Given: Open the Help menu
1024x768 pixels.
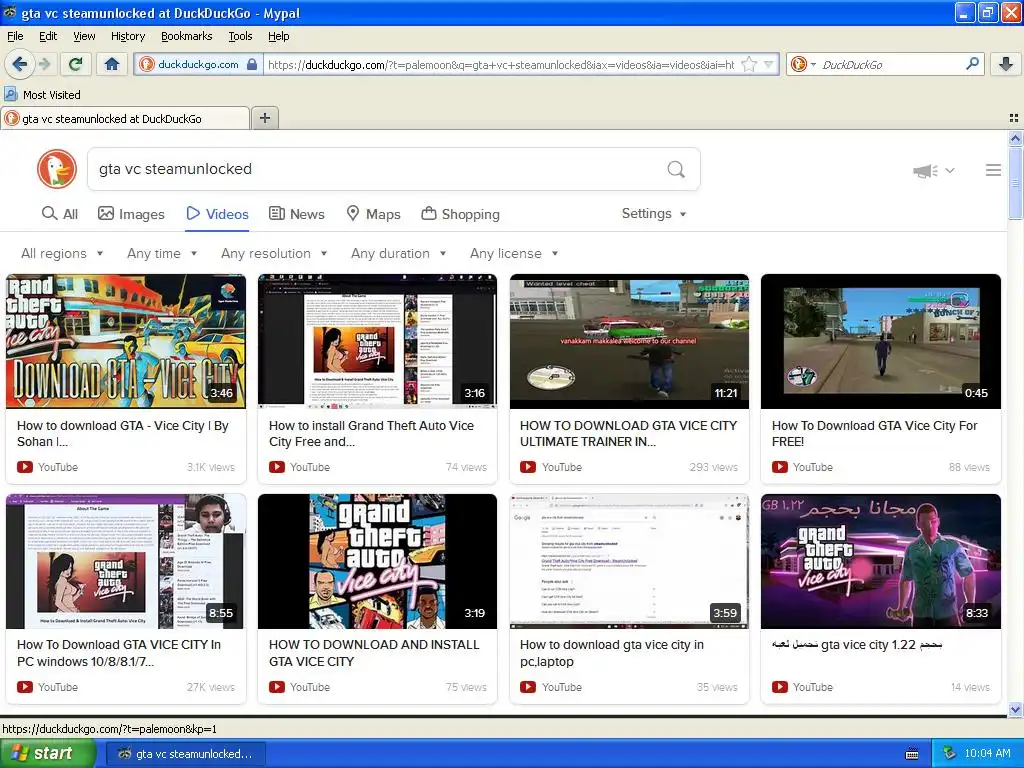Looking at the screenshot, I should [278, 36].
